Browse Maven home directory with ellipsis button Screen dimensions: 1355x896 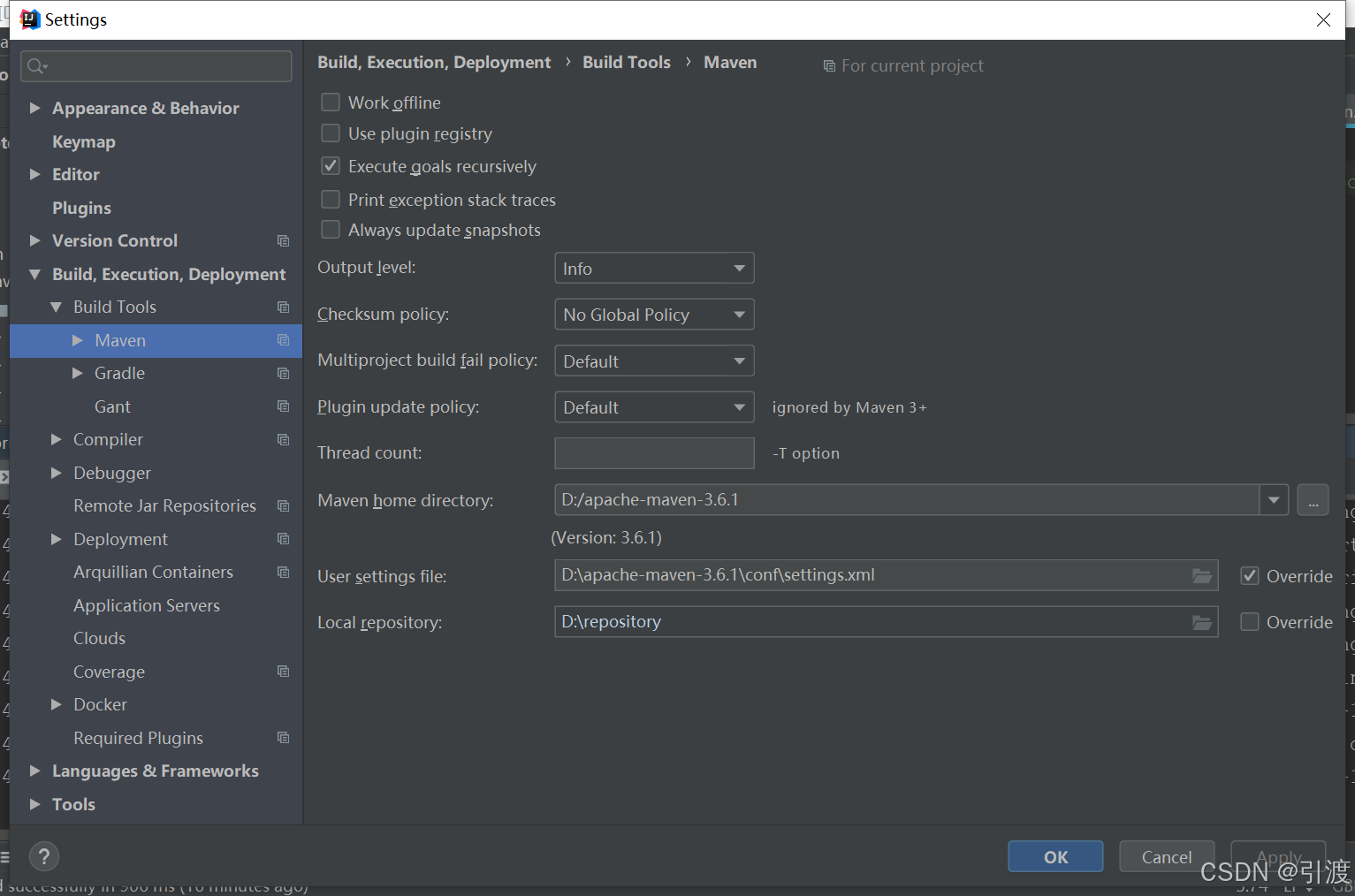pyautogui.click(x=1313, y=500)
